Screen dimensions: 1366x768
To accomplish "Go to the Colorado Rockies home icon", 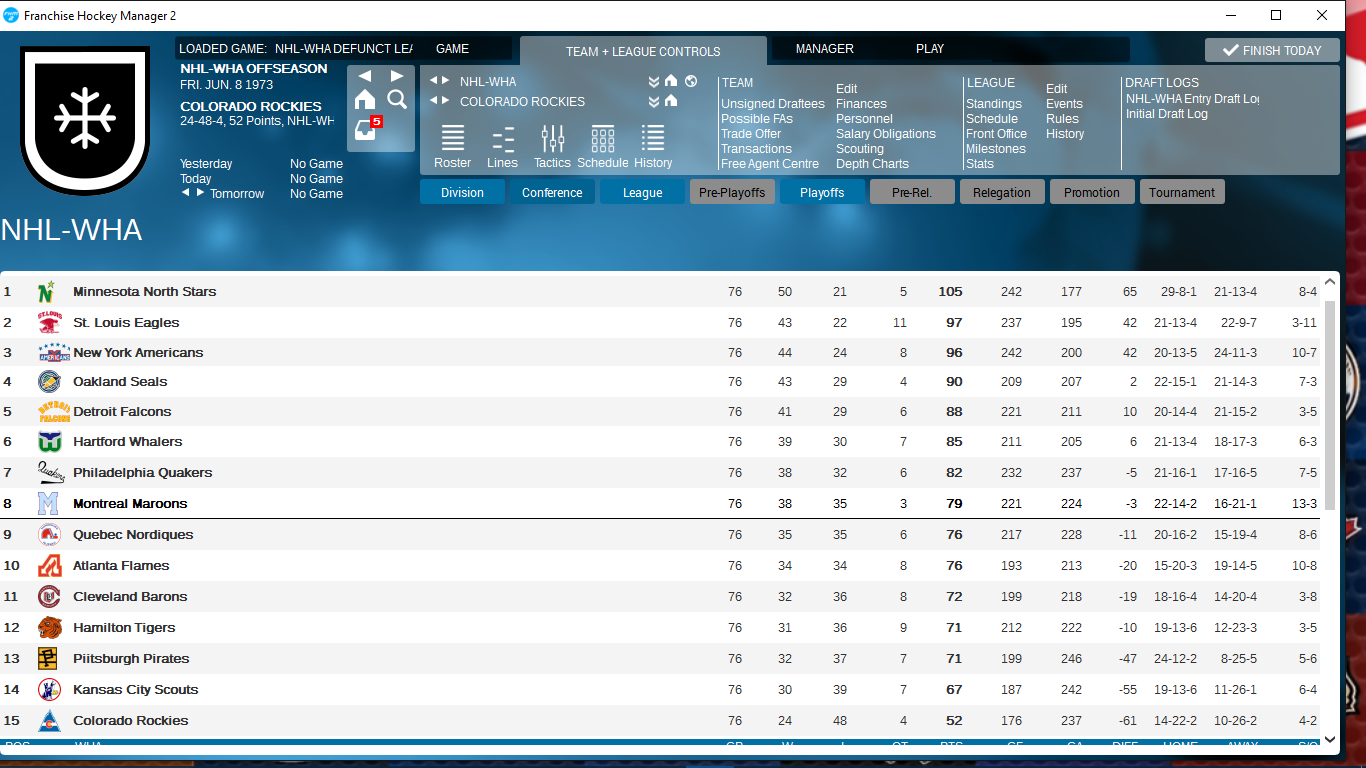I will pyautogui.click(x=671, y=101).
